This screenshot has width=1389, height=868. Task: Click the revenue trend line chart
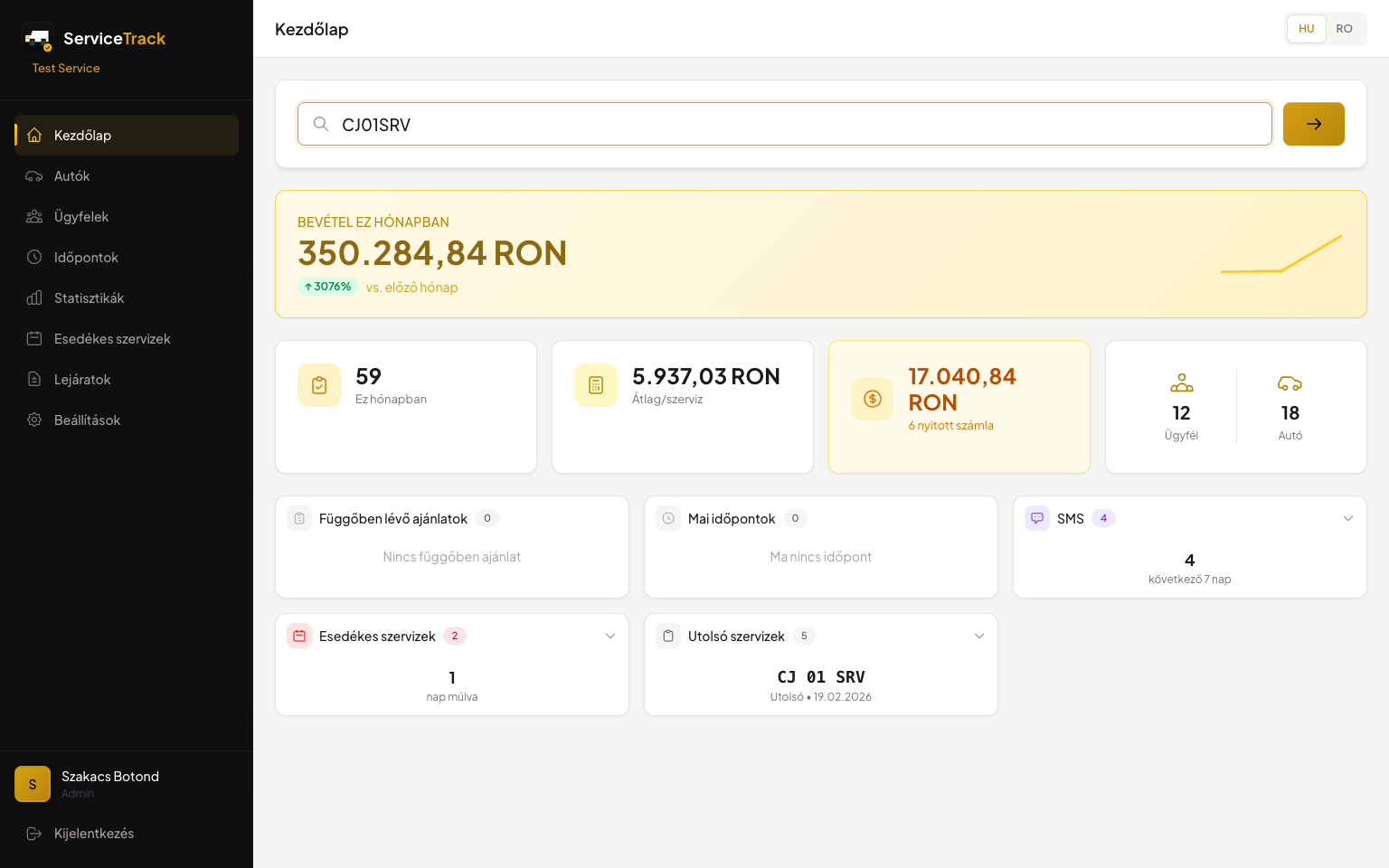coord(1280,255)
